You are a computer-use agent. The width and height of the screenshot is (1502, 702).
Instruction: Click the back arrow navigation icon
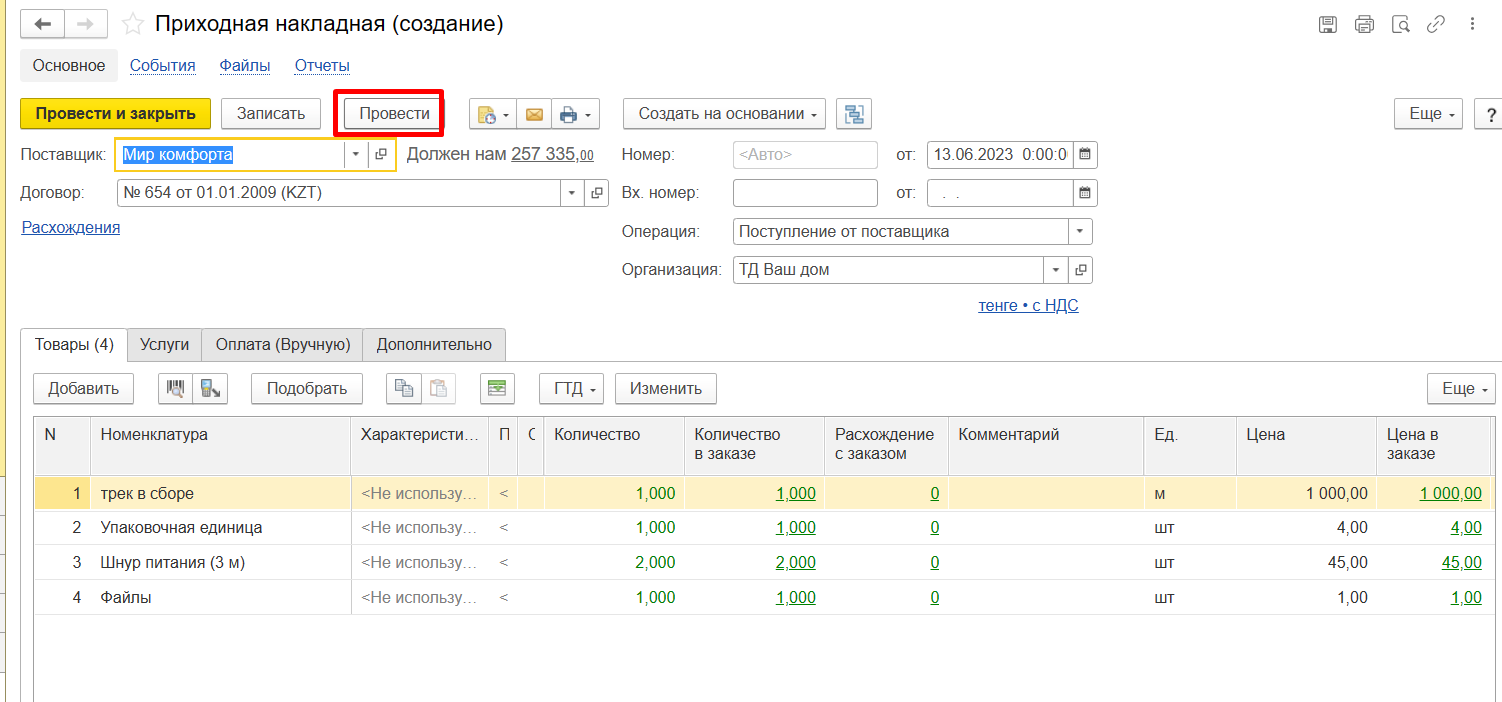(43, 24)
